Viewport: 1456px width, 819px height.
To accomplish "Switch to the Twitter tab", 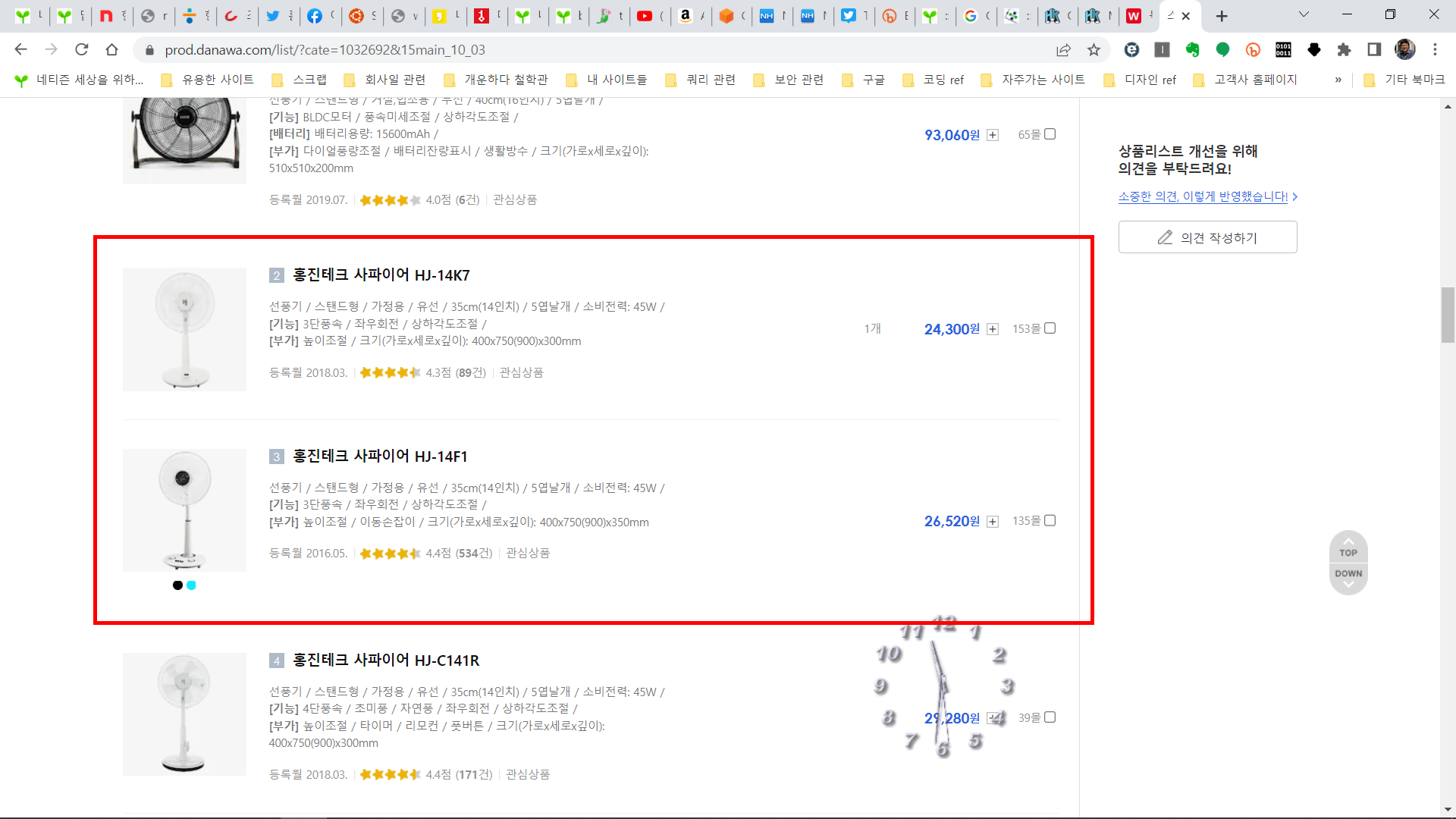I will (x=279, y=16).
